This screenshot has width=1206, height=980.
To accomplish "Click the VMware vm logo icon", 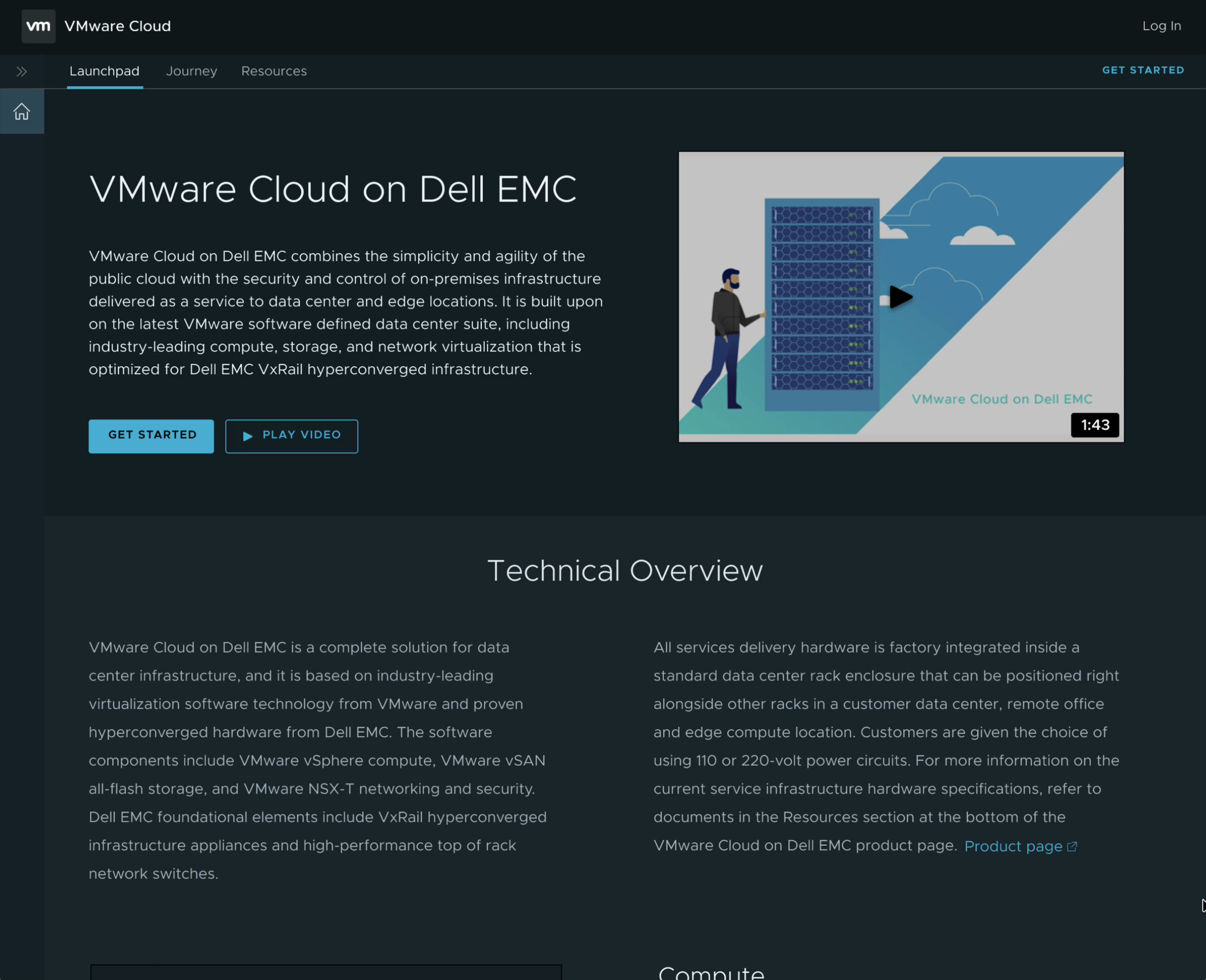I will pyautogui.click(x=38, y=26).
